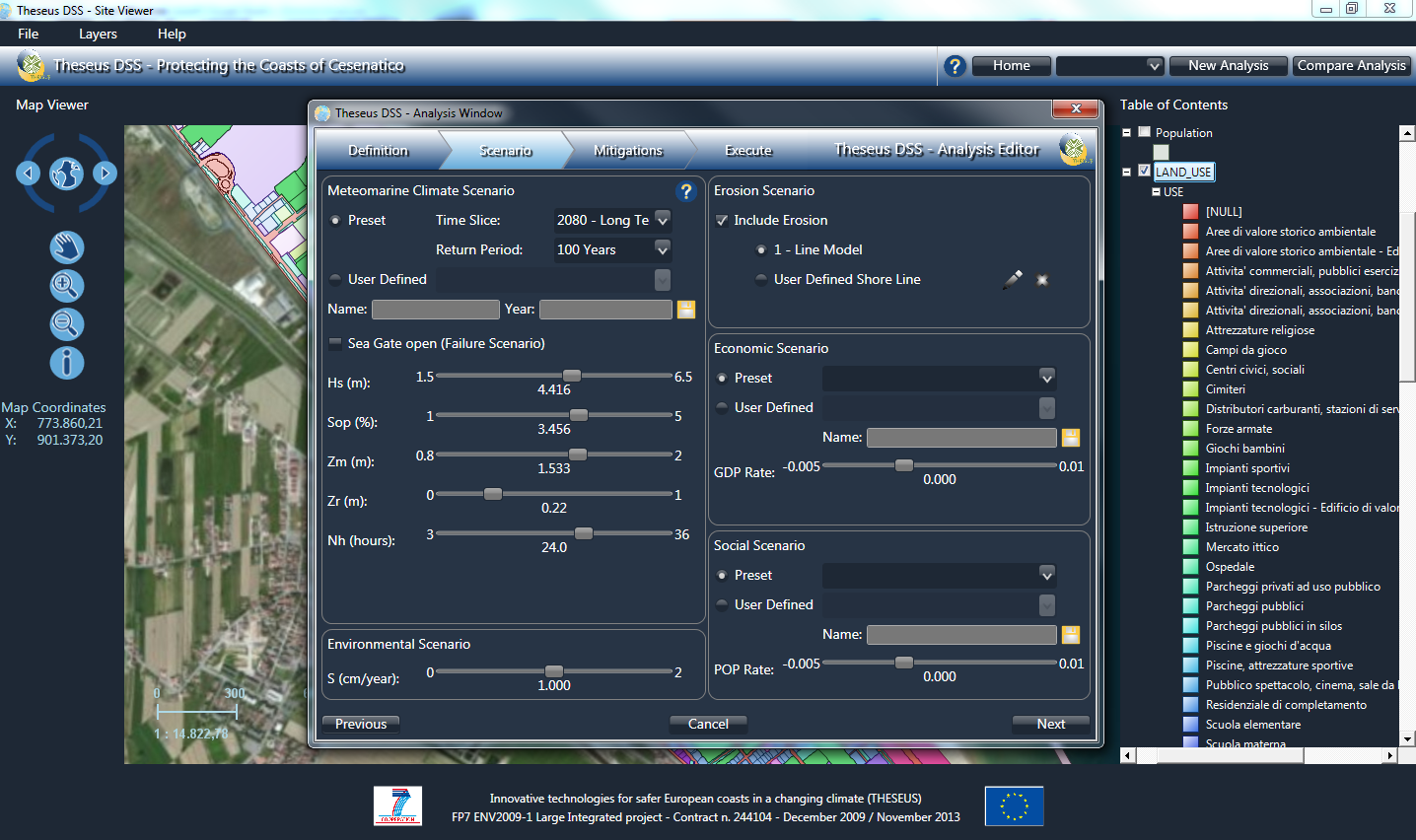Click the map pan left arrow

[28, 174]
